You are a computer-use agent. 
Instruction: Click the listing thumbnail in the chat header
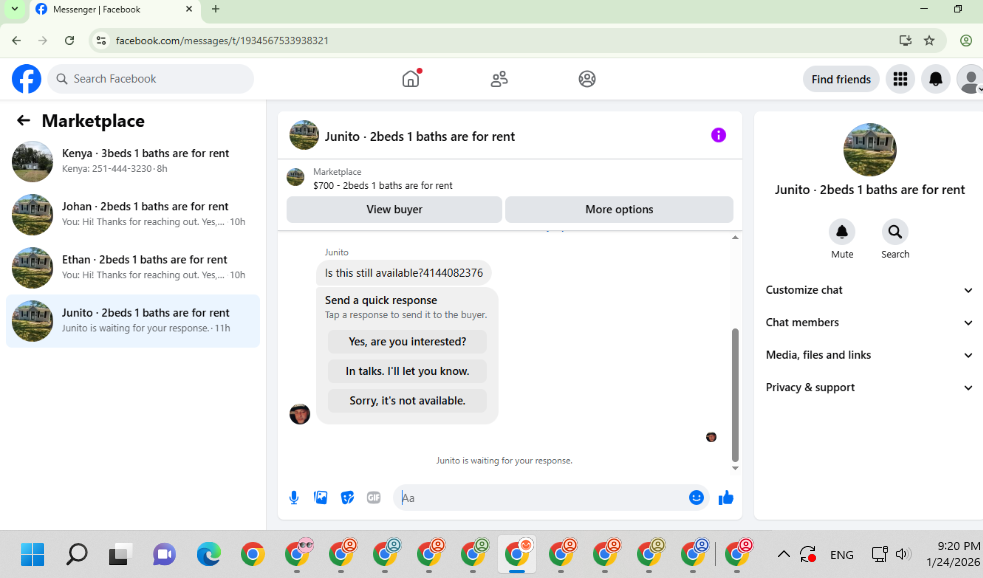coord(304,135)
